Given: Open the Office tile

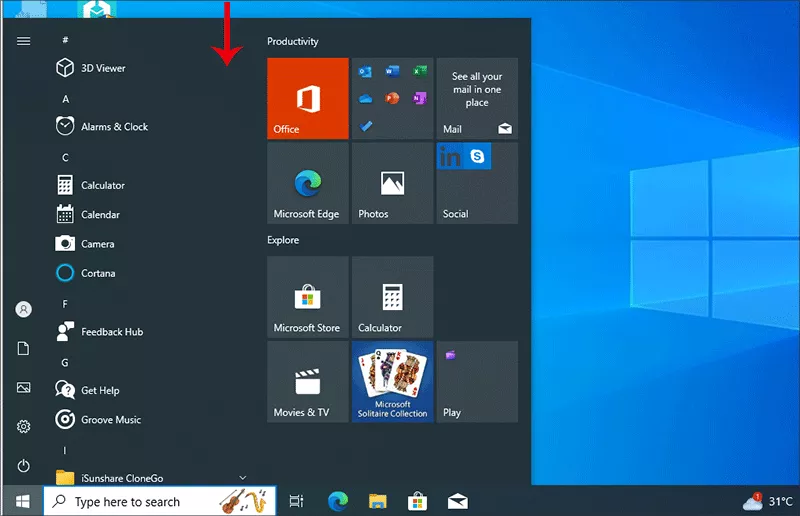Looking at the screenshot, I should 308,99.
